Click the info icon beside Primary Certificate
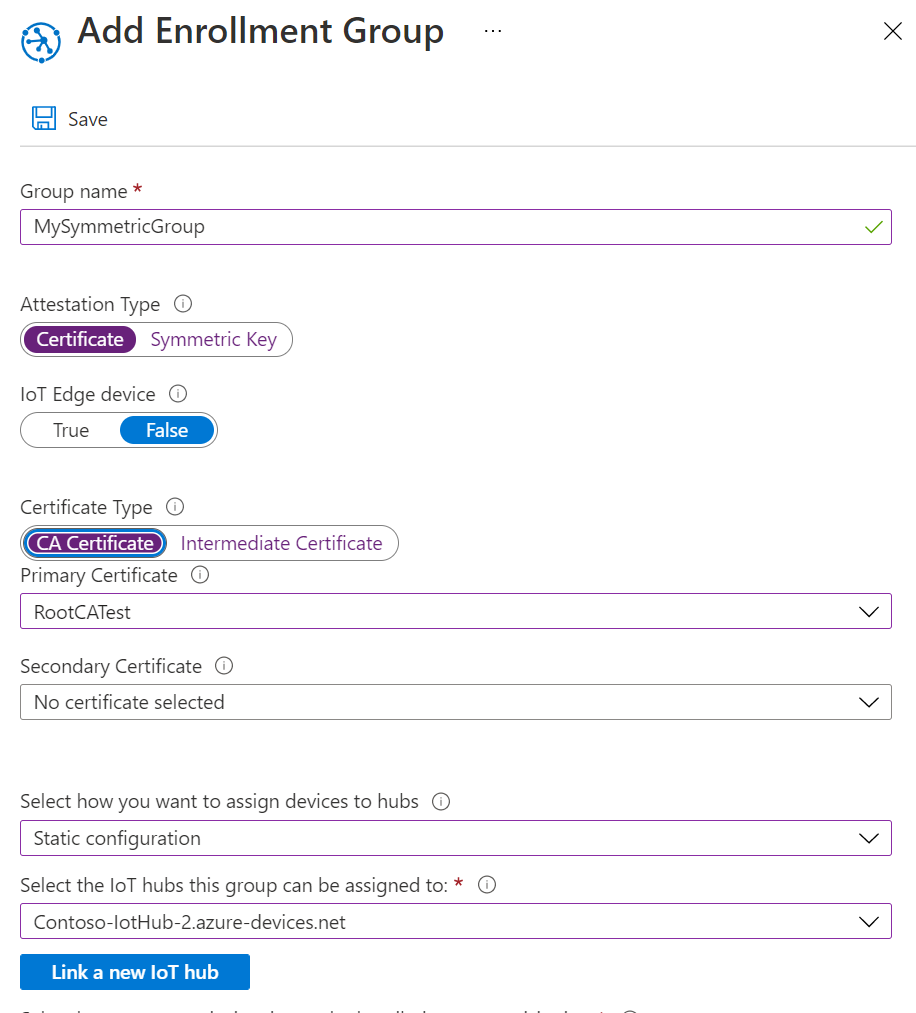The image size is (916, 1013). pyautogui.click(x=200, y=575)
